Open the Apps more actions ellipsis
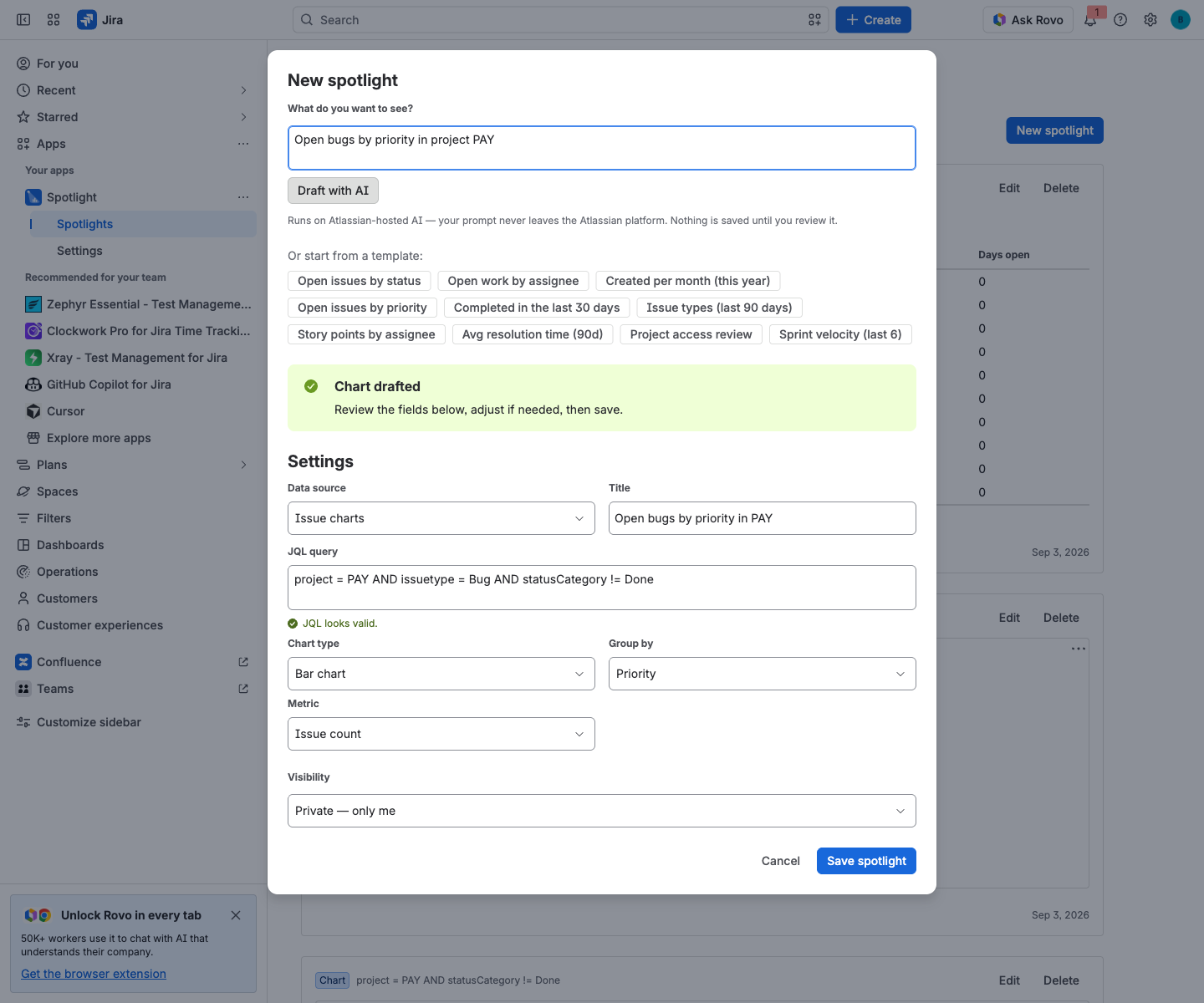This screenshot has width=1204, height=1003. tap(243, 144)
